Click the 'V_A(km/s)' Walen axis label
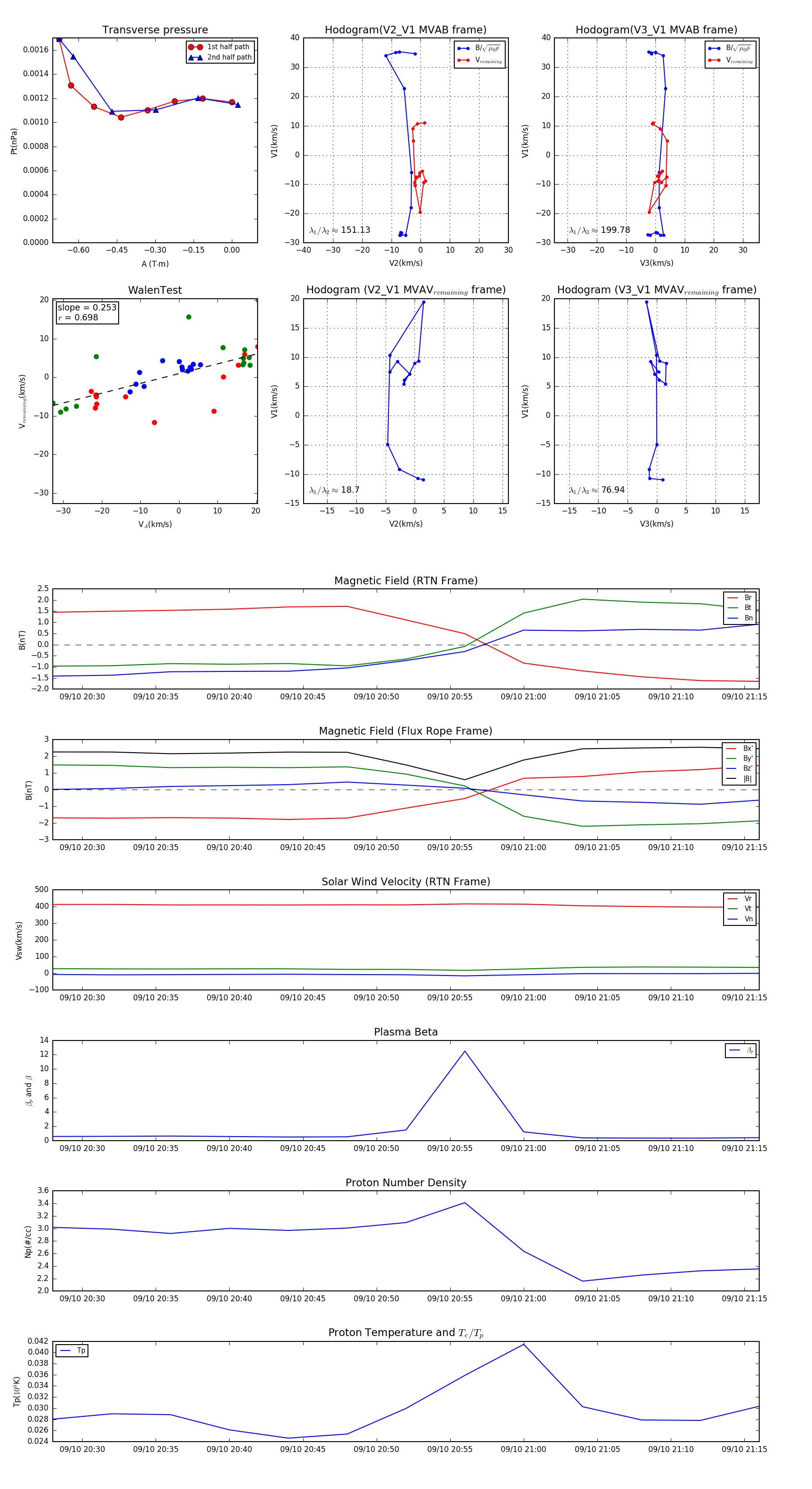 pos(155,524)
